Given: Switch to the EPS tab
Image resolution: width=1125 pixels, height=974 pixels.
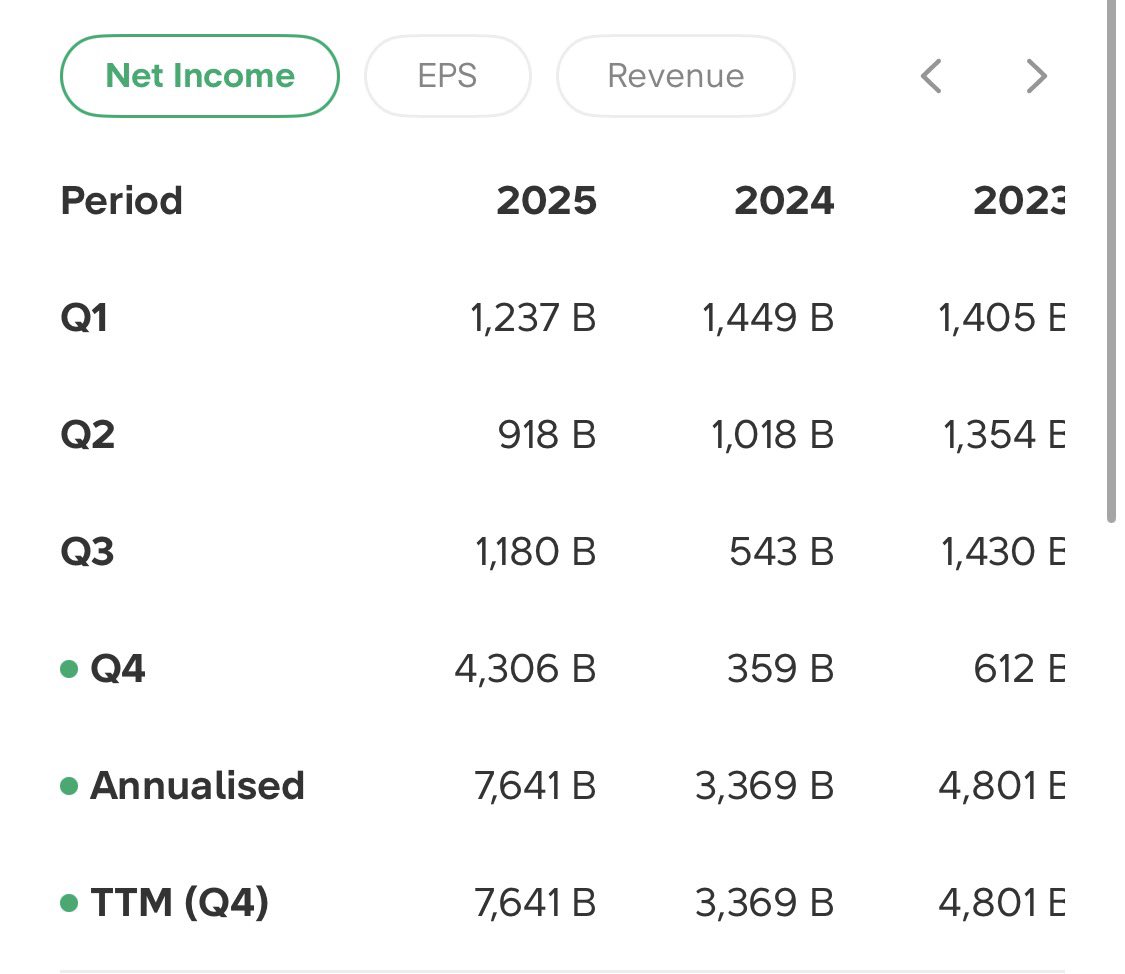Looking at the screenshot, I should pyautogui.click(x=448, y=76).
